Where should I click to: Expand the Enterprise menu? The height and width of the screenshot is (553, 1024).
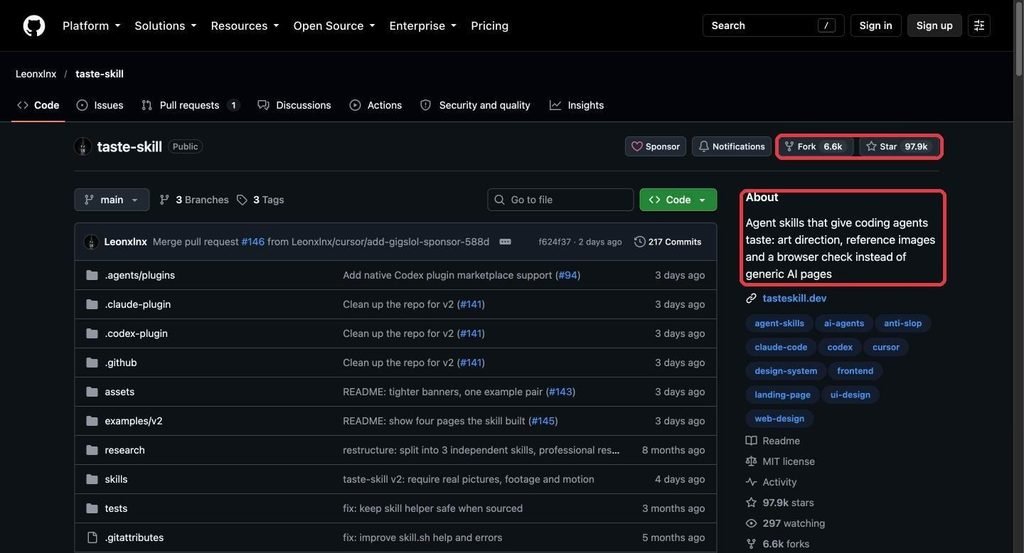pos(423,25)
